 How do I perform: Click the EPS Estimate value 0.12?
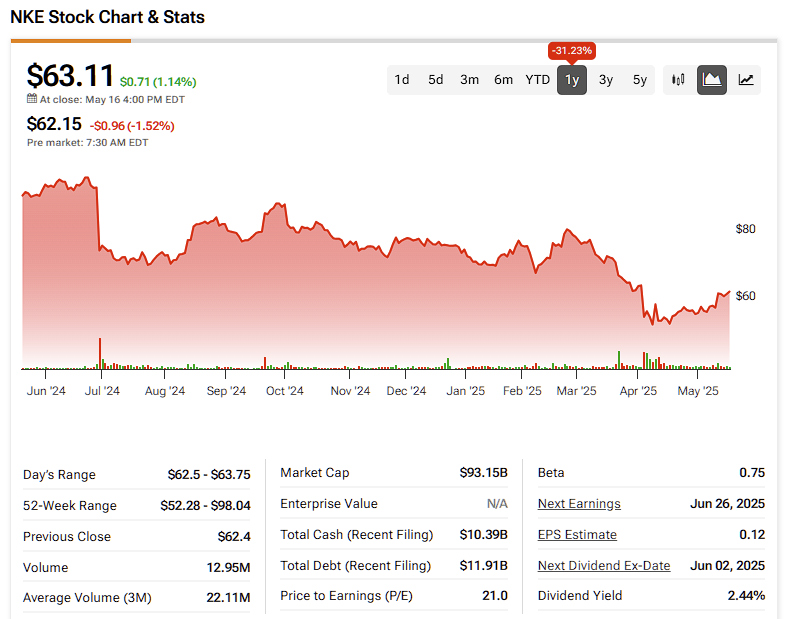tap(752, 535)
